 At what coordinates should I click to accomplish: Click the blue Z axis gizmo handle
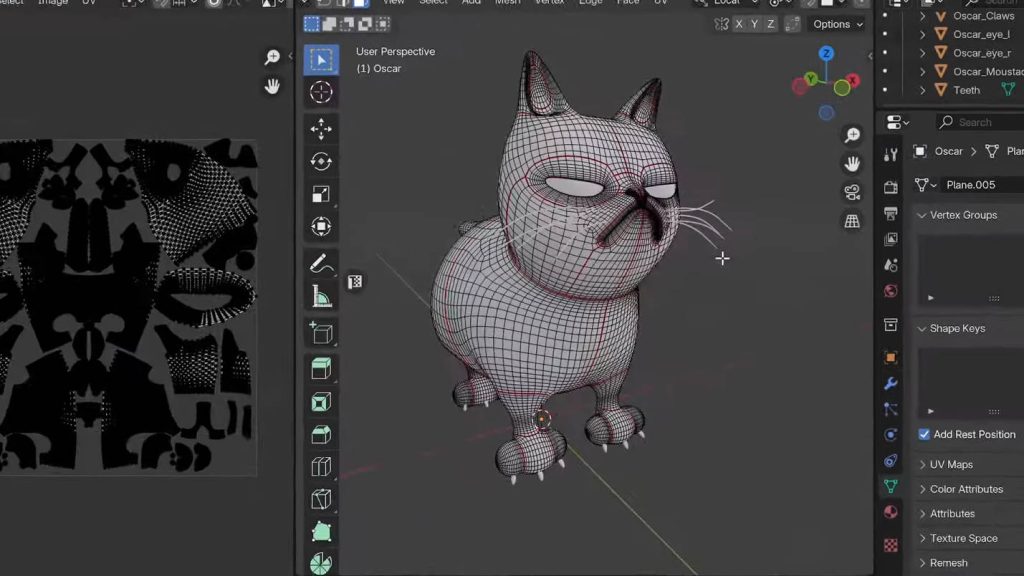pyautogui.click(x=826, y=54)
